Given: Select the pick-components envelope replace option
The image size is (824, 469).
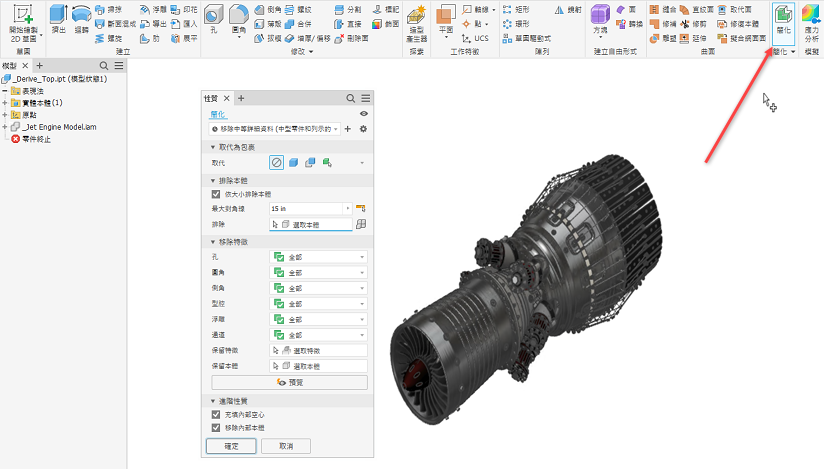Looking at the screenshot, I should pos(327,162).
